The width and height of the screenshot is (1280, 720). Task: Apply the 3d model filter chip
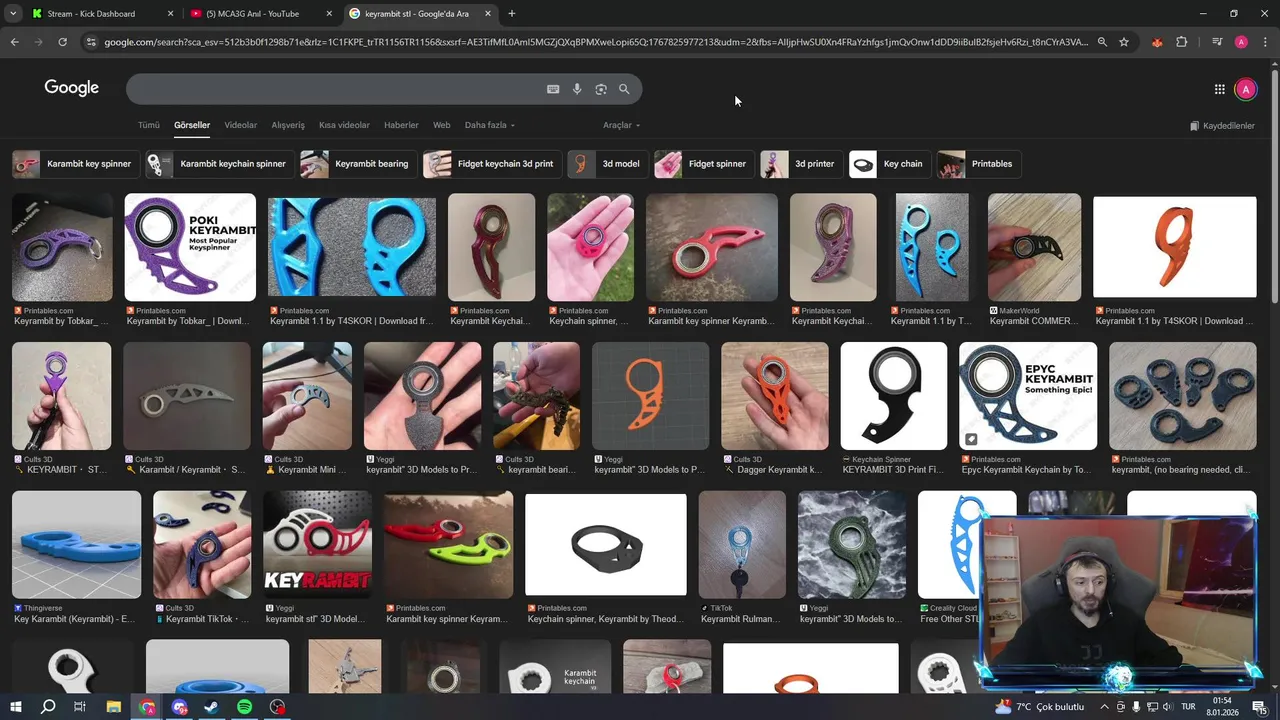[x=607, y=164]
